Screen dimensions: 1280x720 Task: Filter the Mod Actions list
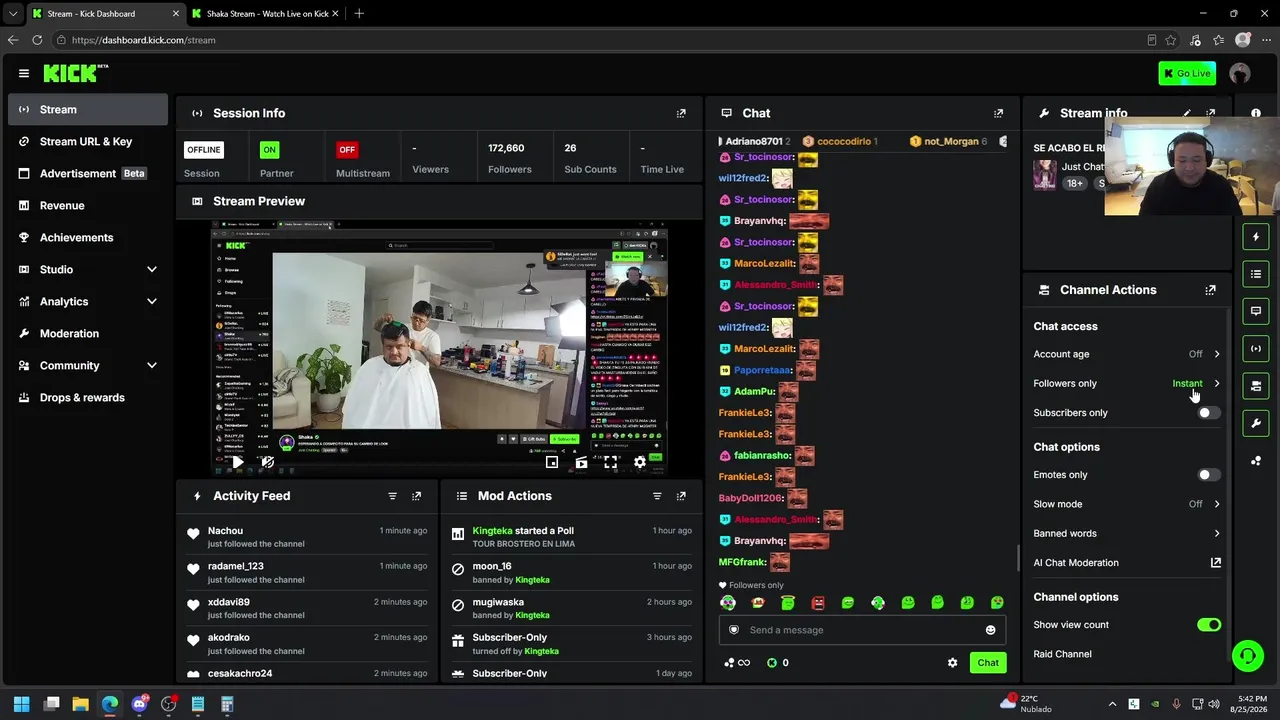click(657, 496)
